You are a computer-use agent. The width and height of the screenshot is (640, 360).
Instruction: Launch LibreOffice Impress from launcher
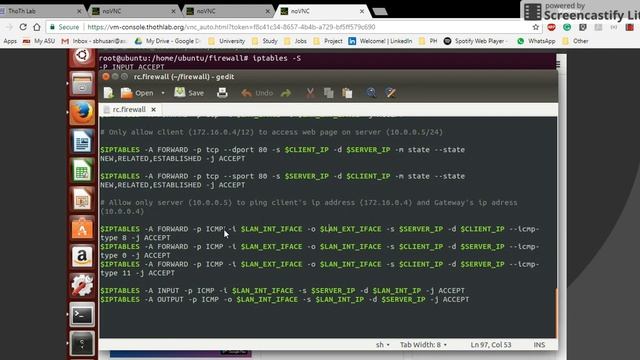82,199
